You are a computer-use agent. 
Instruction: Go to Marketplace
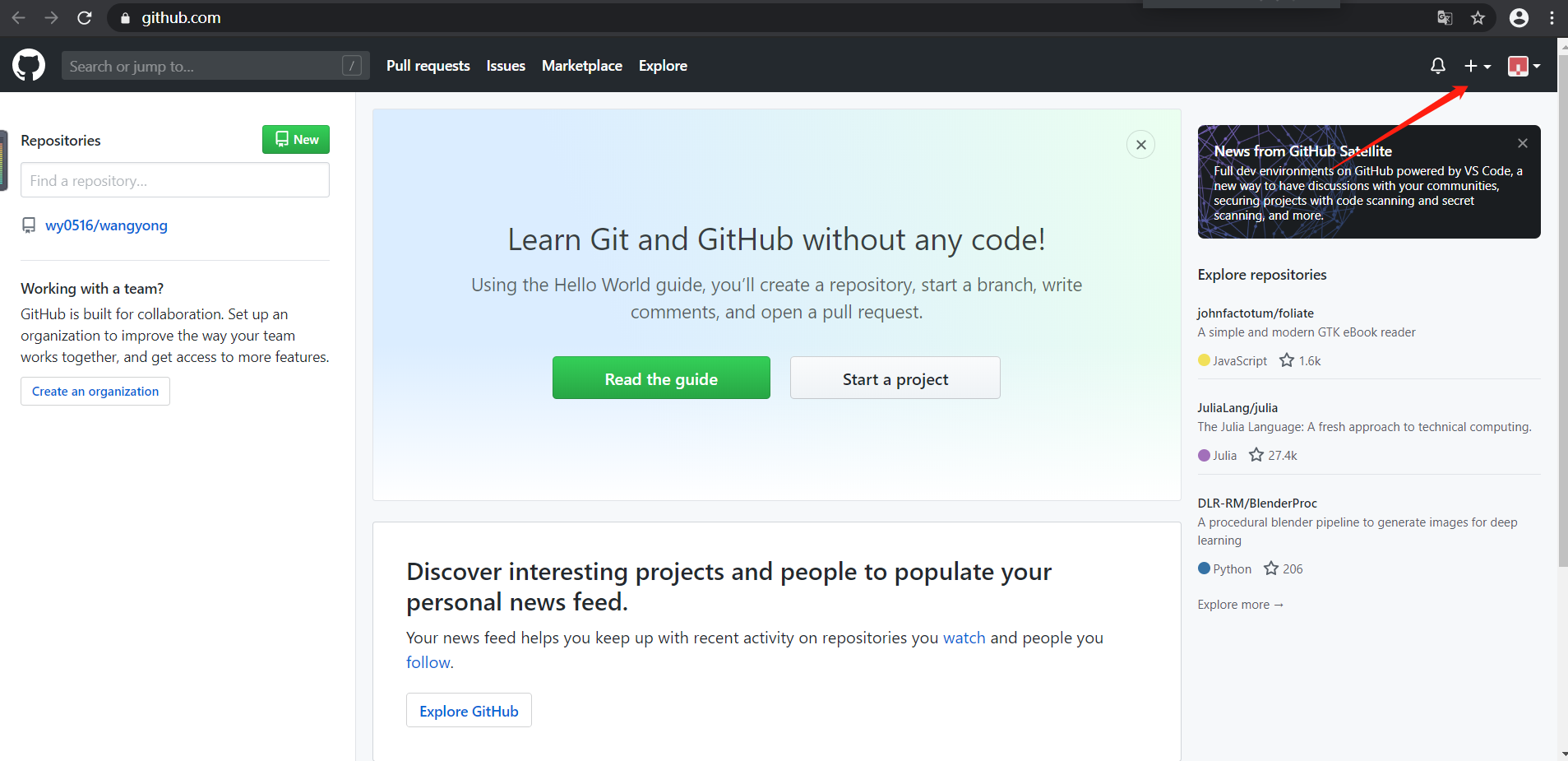click(x=582, y=66)
